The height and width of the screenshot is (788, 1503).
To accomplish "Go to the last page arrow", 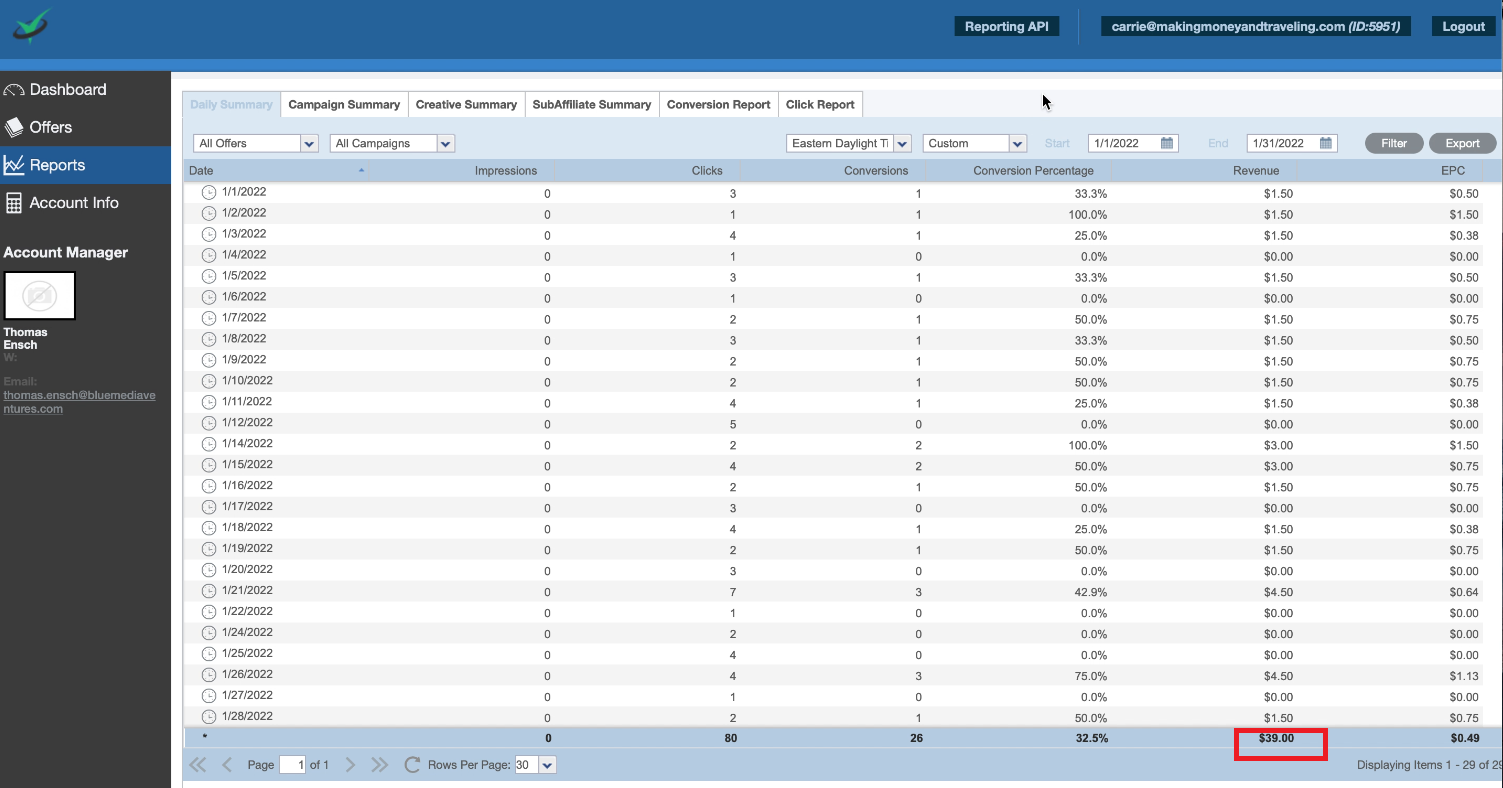I will (379, 765).
